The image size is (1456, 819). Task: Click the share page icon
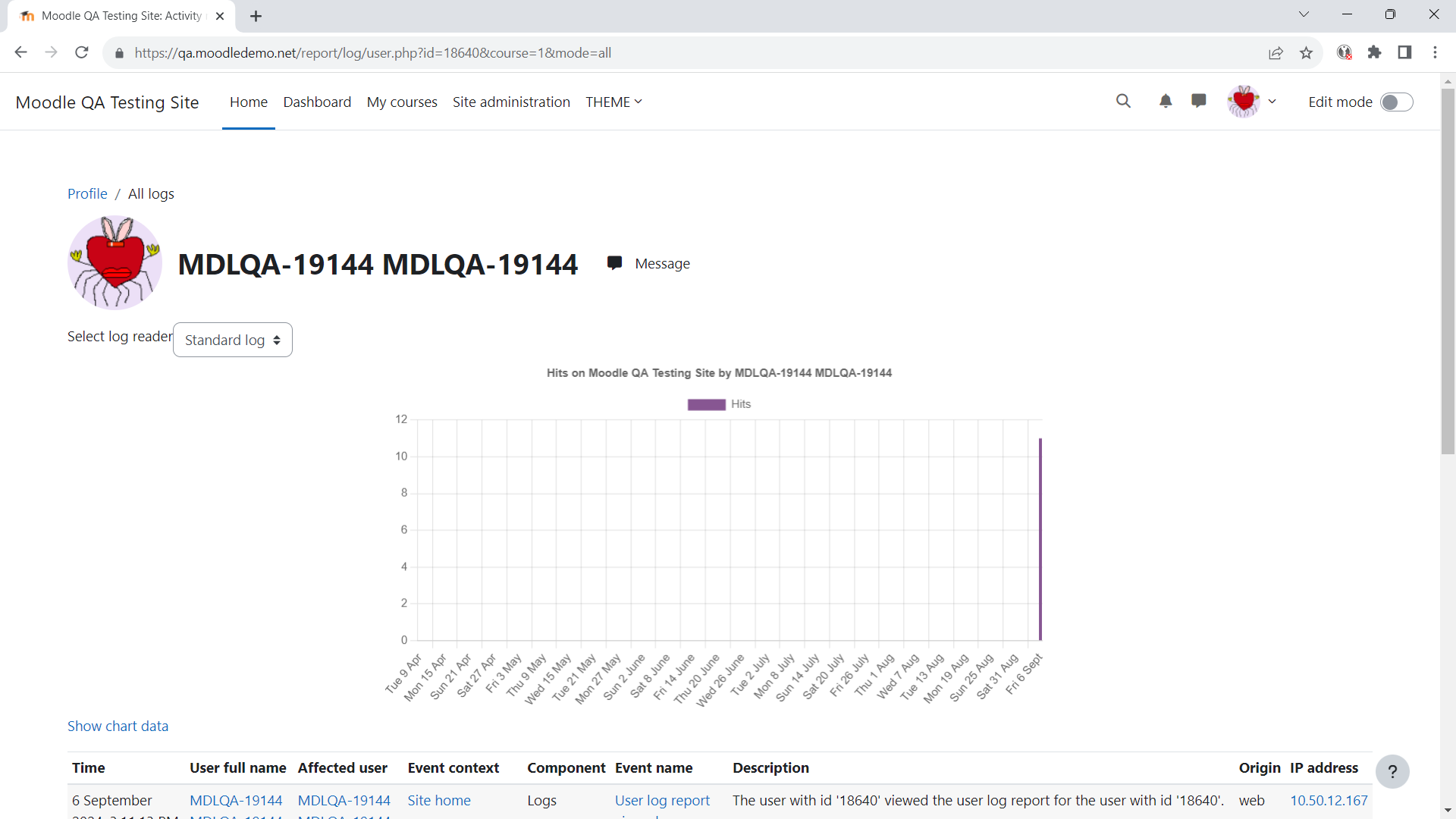(1276, 52)
